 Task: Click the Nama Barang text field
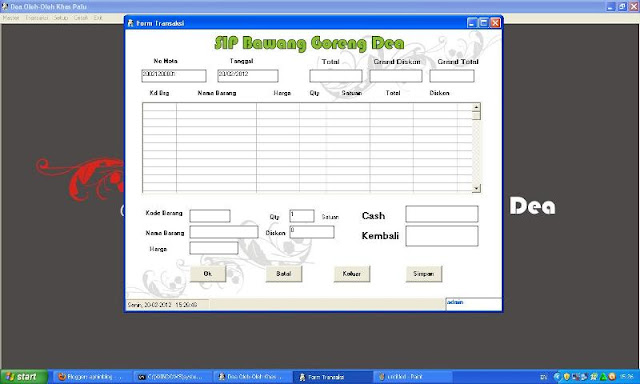click(x=224, y=232)
